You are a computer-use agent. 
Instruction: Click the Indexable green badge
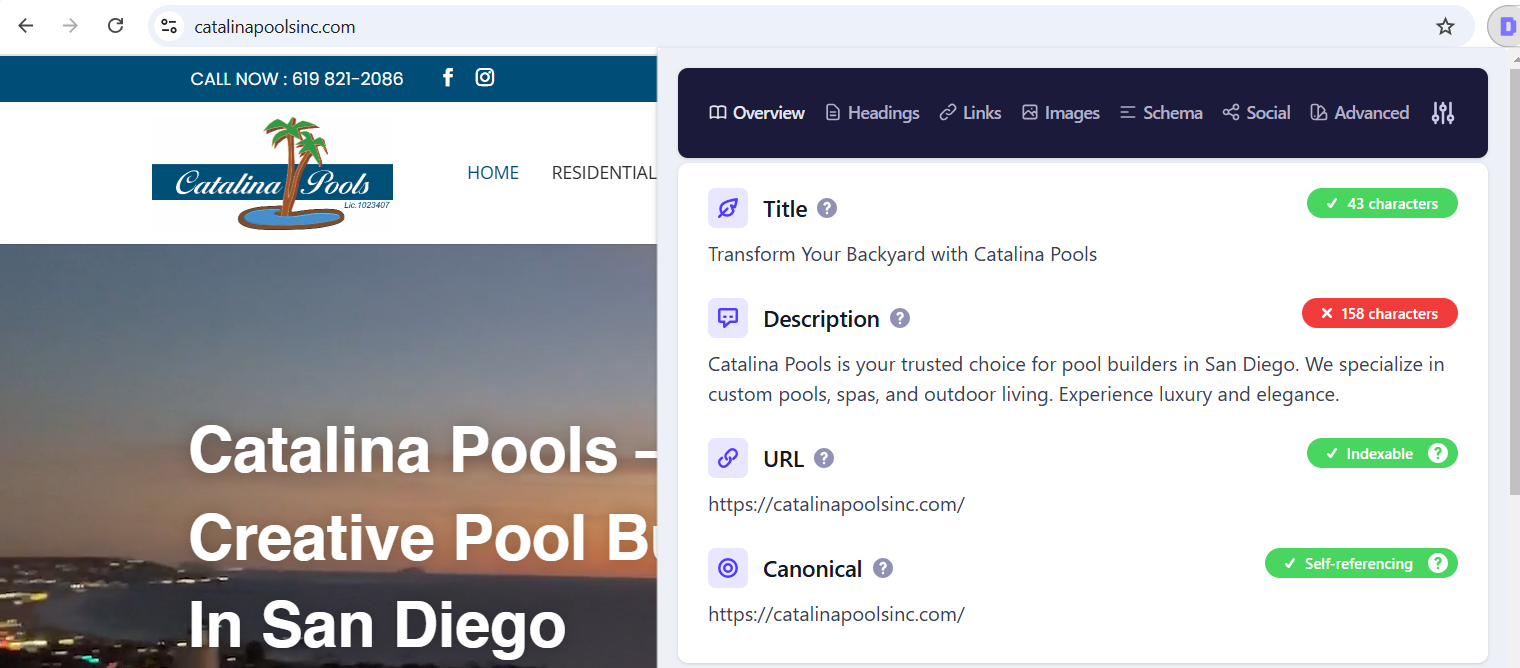point(1382,453)
